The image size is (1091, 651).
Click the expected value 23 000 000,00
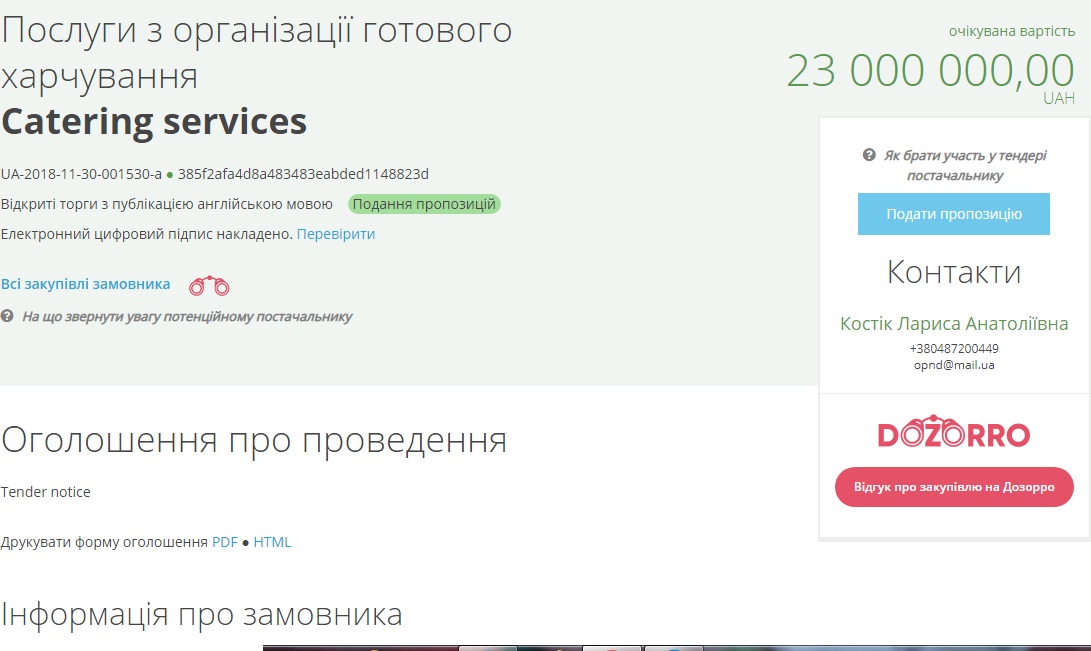(x=929, y=71)
